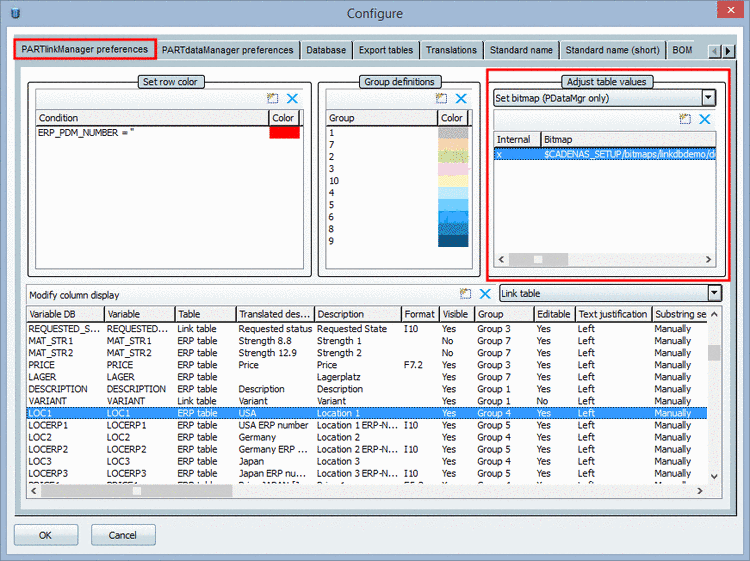Click the scroll-down arrow of the column table
This screenshot has width=750, height=561.
pos(714,476)
